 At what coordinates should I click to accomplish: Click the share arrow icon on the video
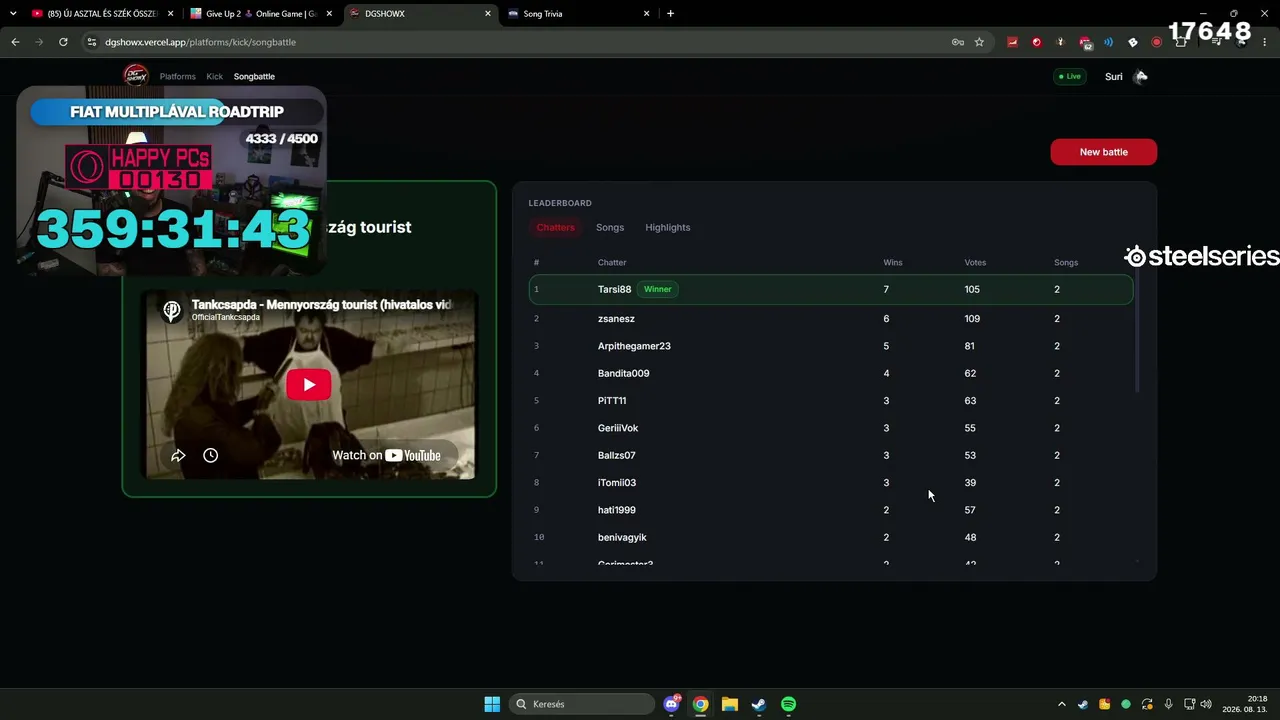point(178,455)
